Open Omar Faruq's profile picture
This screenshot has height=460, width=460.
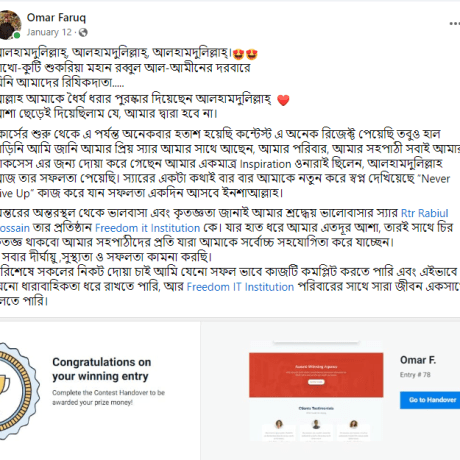click(10, 24)
